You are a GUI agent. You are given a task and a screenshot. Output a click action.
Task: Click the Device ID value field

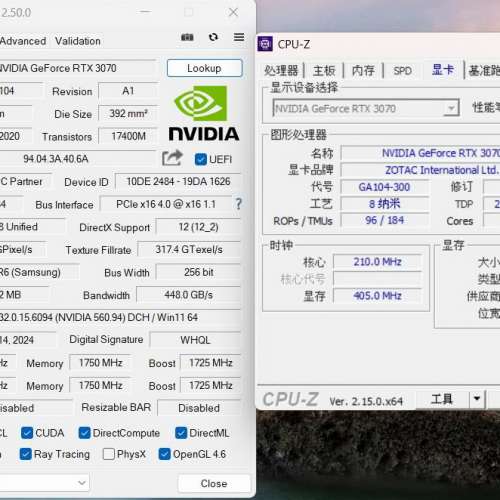[x=178, y=181]
